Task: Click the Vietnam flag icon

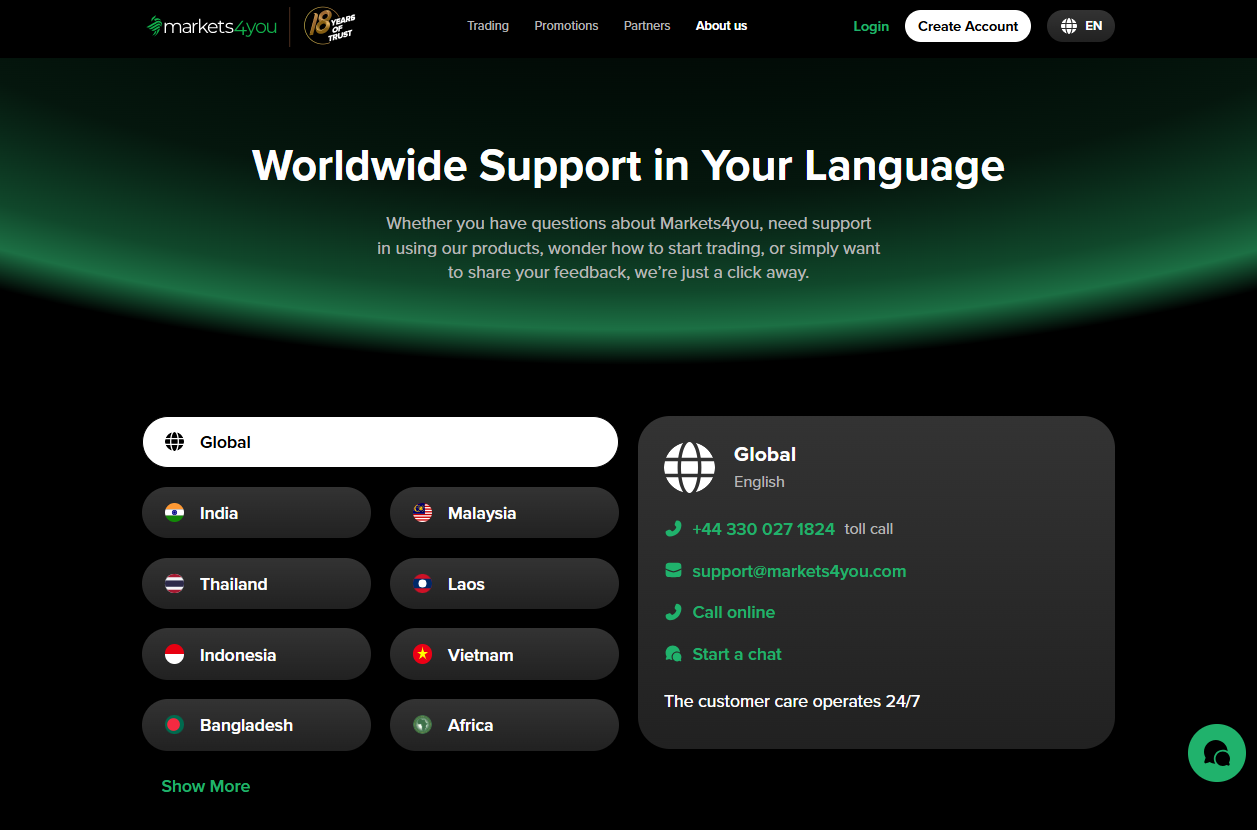Action: [x=423, y=655]
